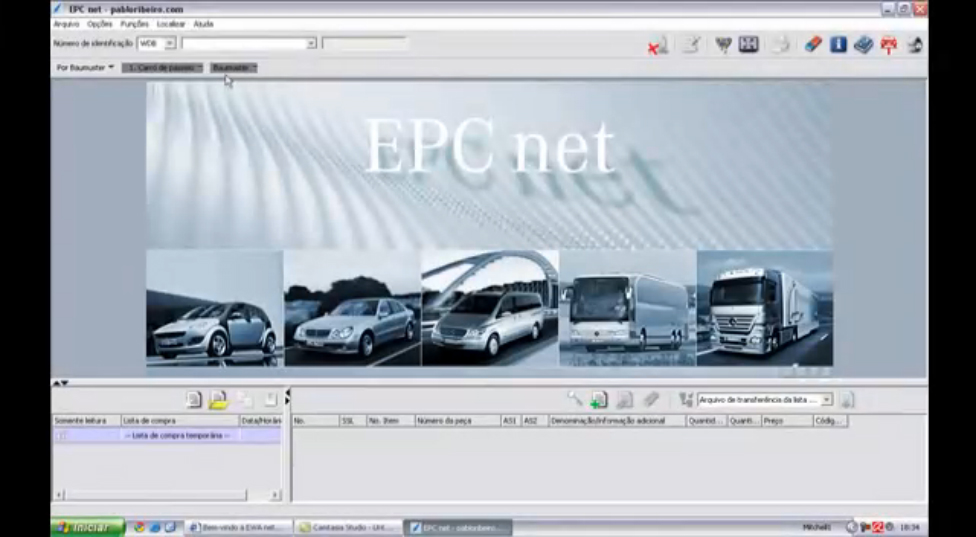Viewport: 976px width, 537px height.
Task: Click the grayed note-and-pencil toolbar icon
Action: [692, 45]
